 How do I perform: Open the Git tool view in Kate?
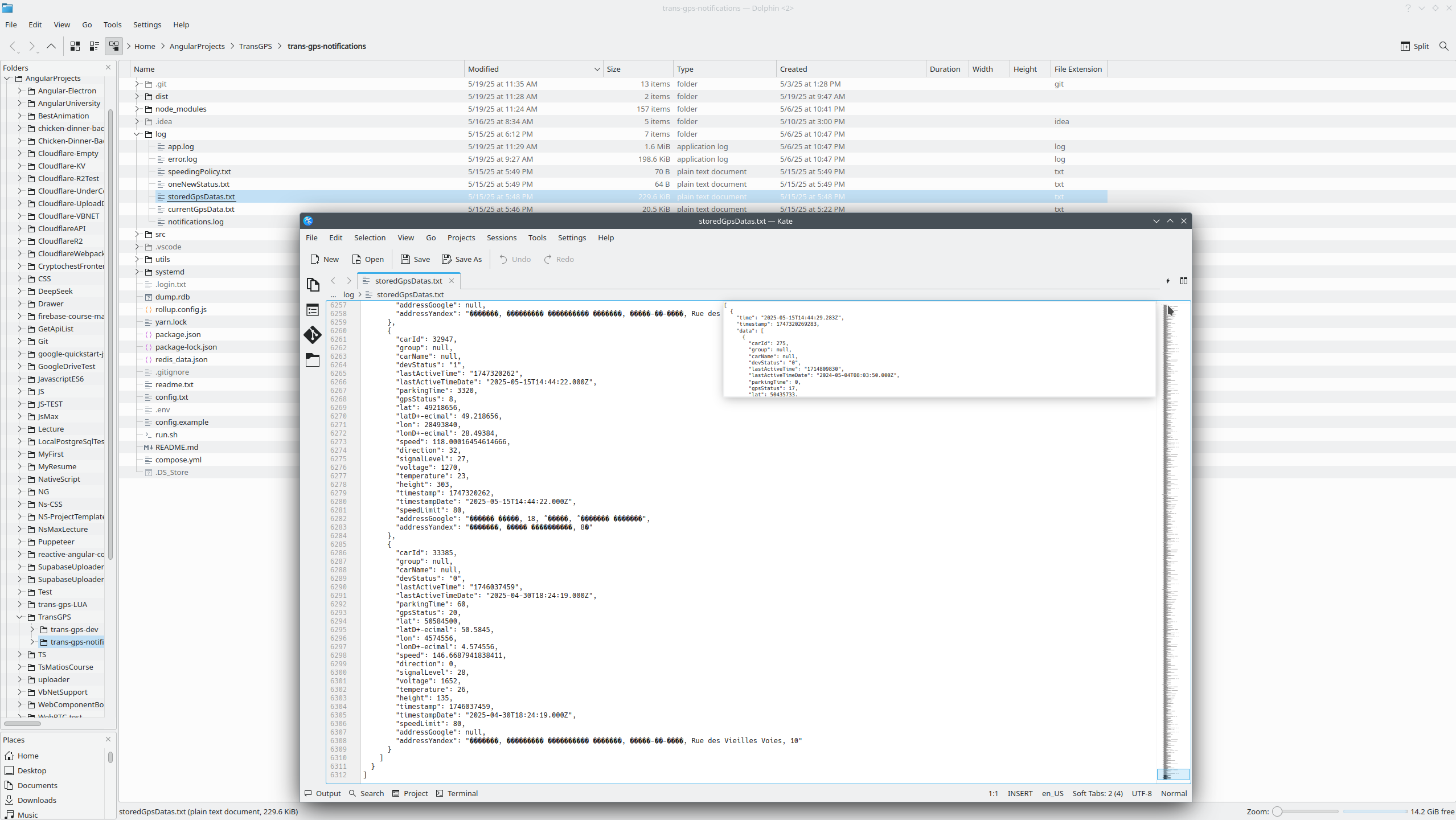click(313, 335)
